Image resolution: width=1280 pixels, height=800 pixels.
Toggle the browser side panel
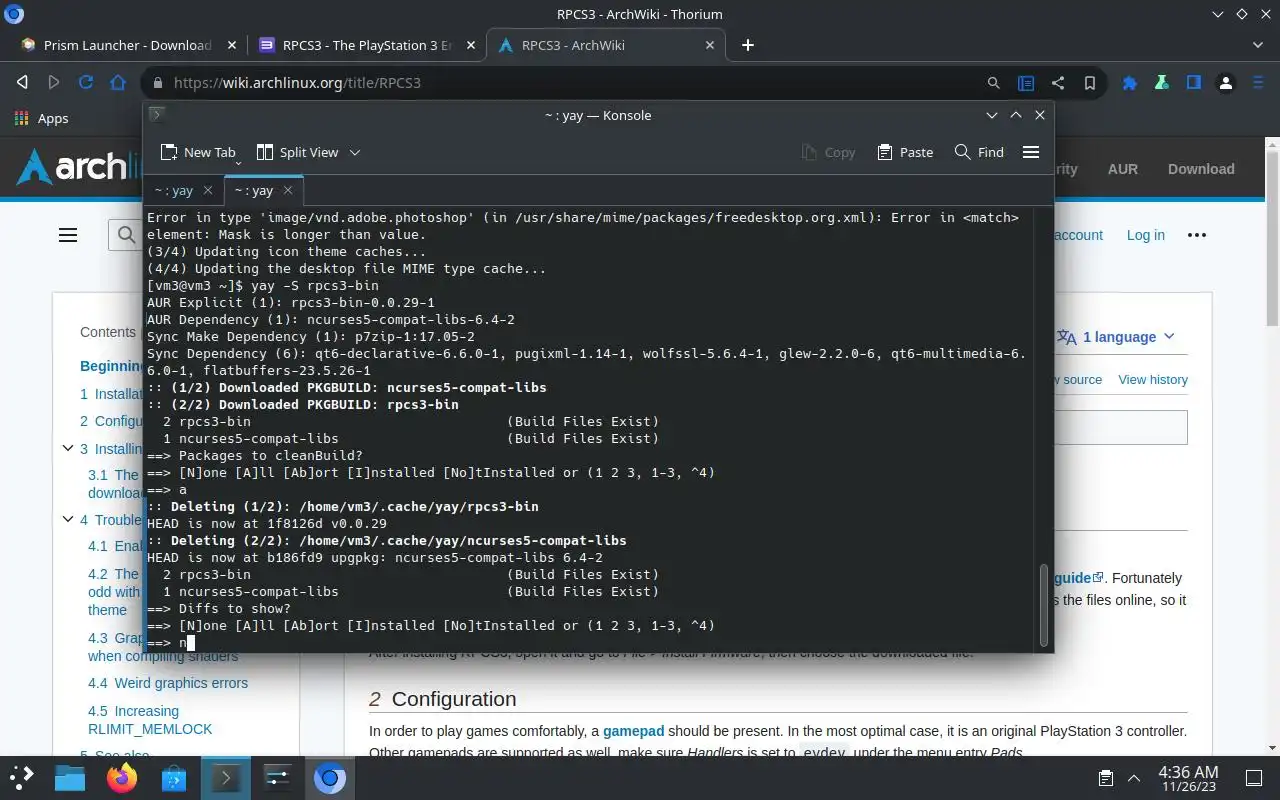coord(1194,83)
